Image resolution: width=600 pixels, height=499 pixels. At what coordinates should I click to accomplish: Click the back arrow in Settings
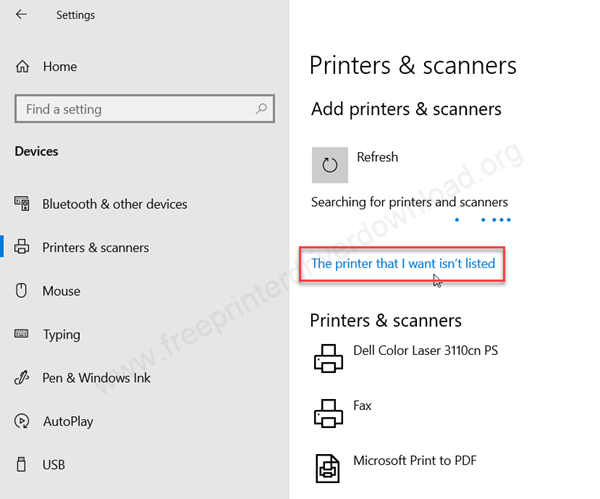(22, 15)
